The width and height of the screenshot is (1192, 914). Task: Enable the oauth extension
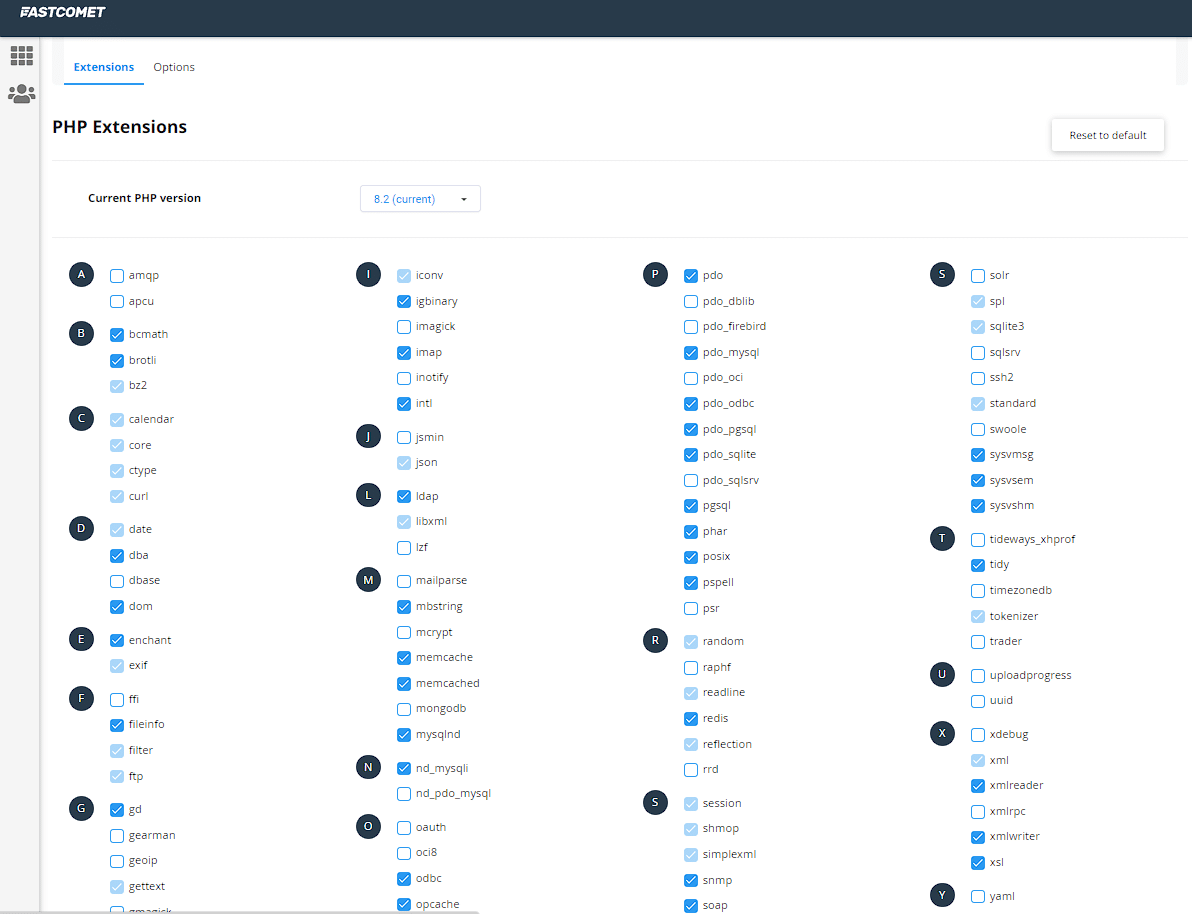[404, 827]
